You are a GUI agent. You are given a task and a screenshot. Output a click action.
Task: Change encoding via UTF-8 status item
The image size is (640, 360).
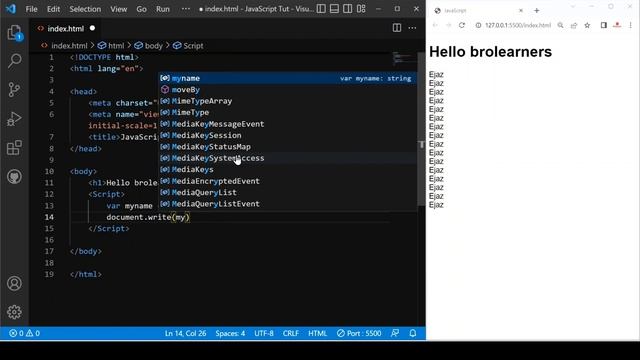pos(264,333)
